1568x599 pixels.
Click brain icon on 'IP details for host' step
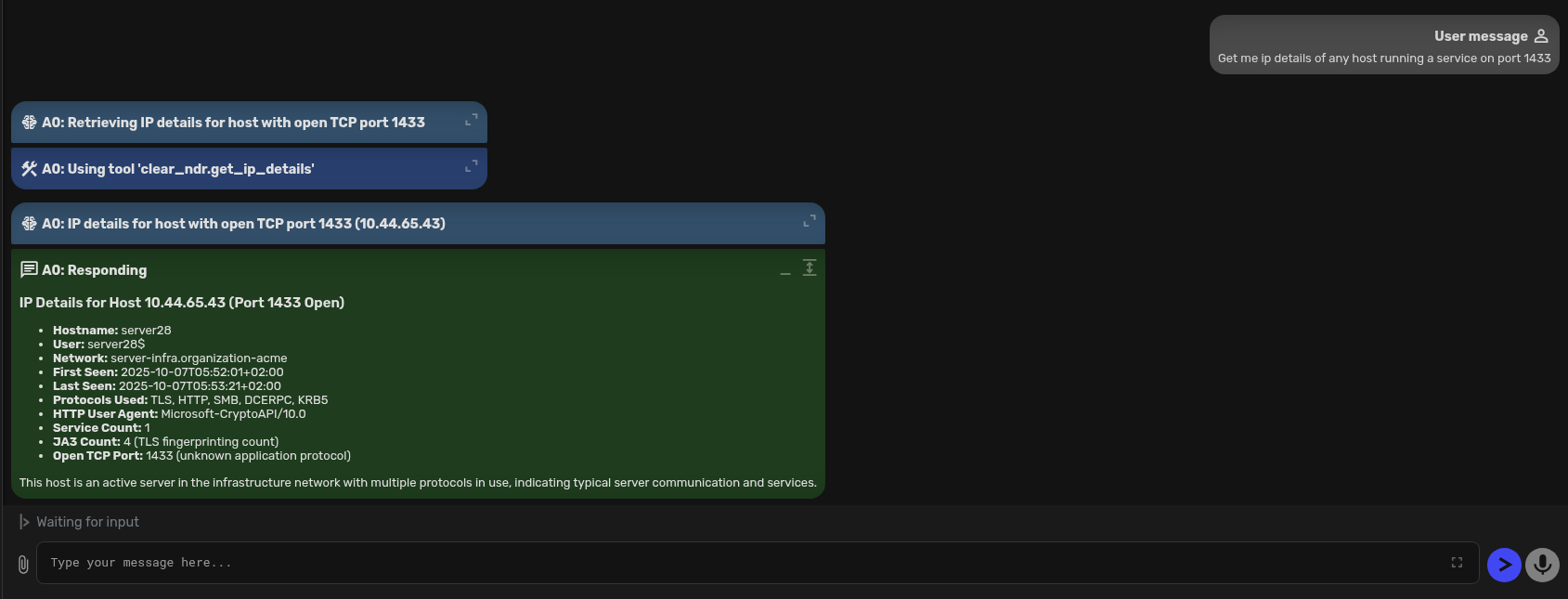coord(29,224)
